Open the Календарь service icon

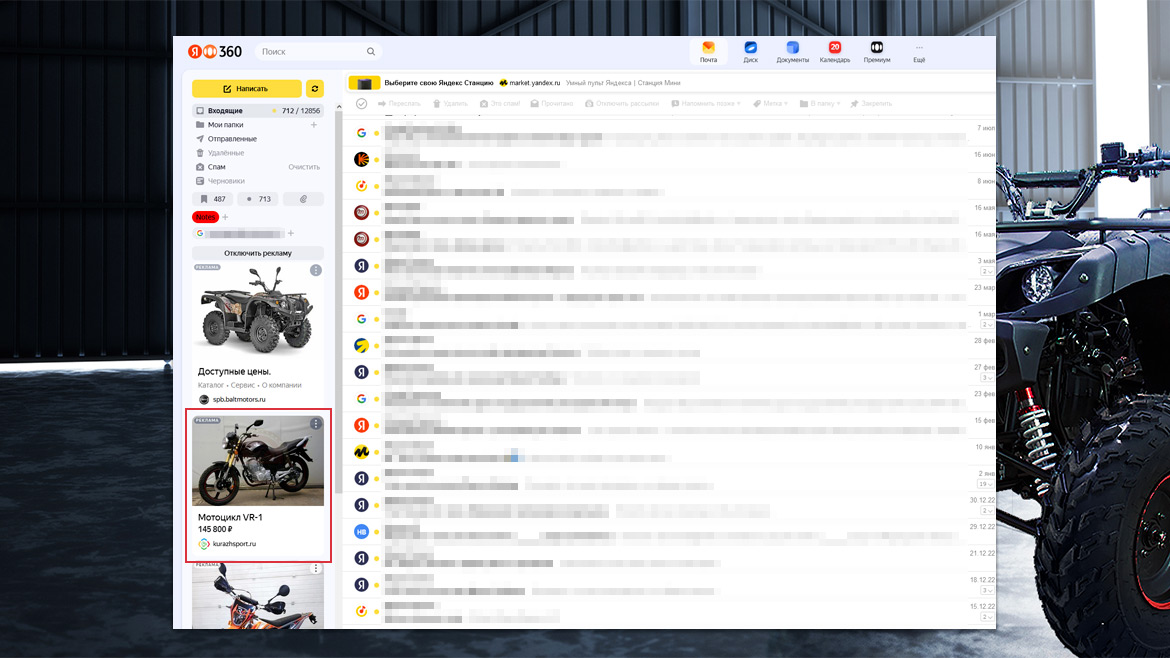(834, 51)
